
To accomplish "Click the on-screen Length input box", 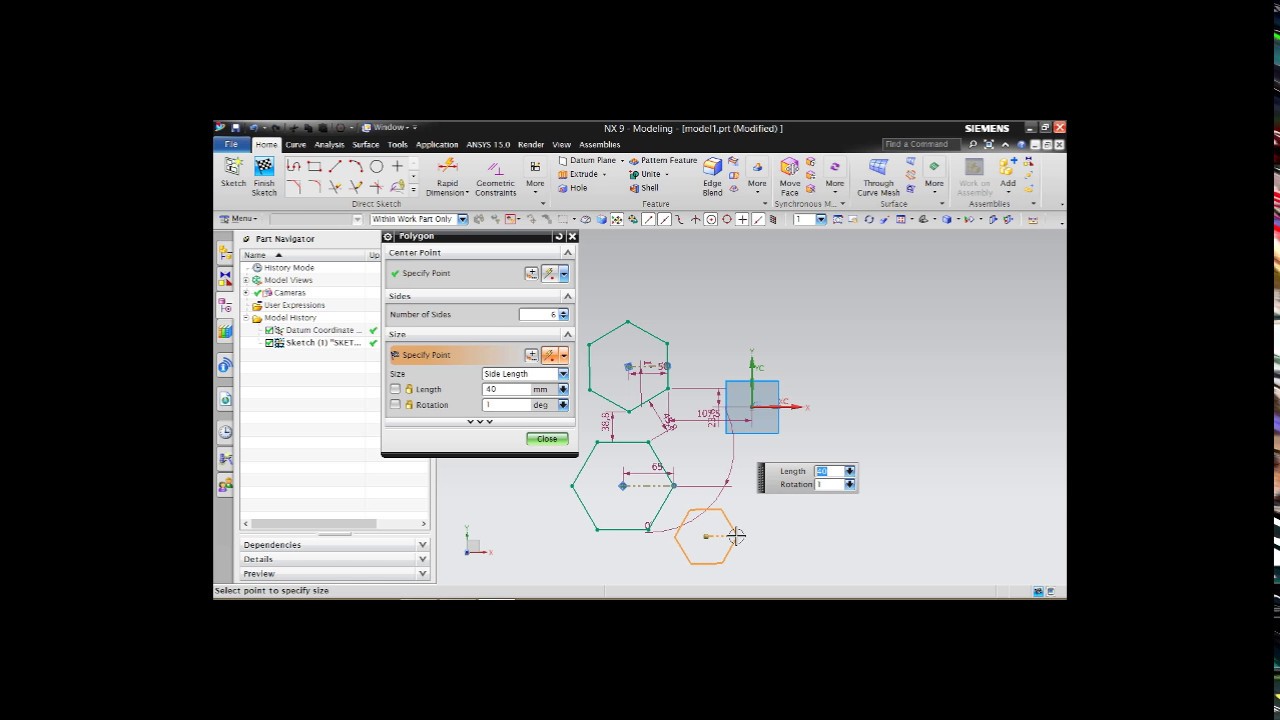I will tap(829, 471).
